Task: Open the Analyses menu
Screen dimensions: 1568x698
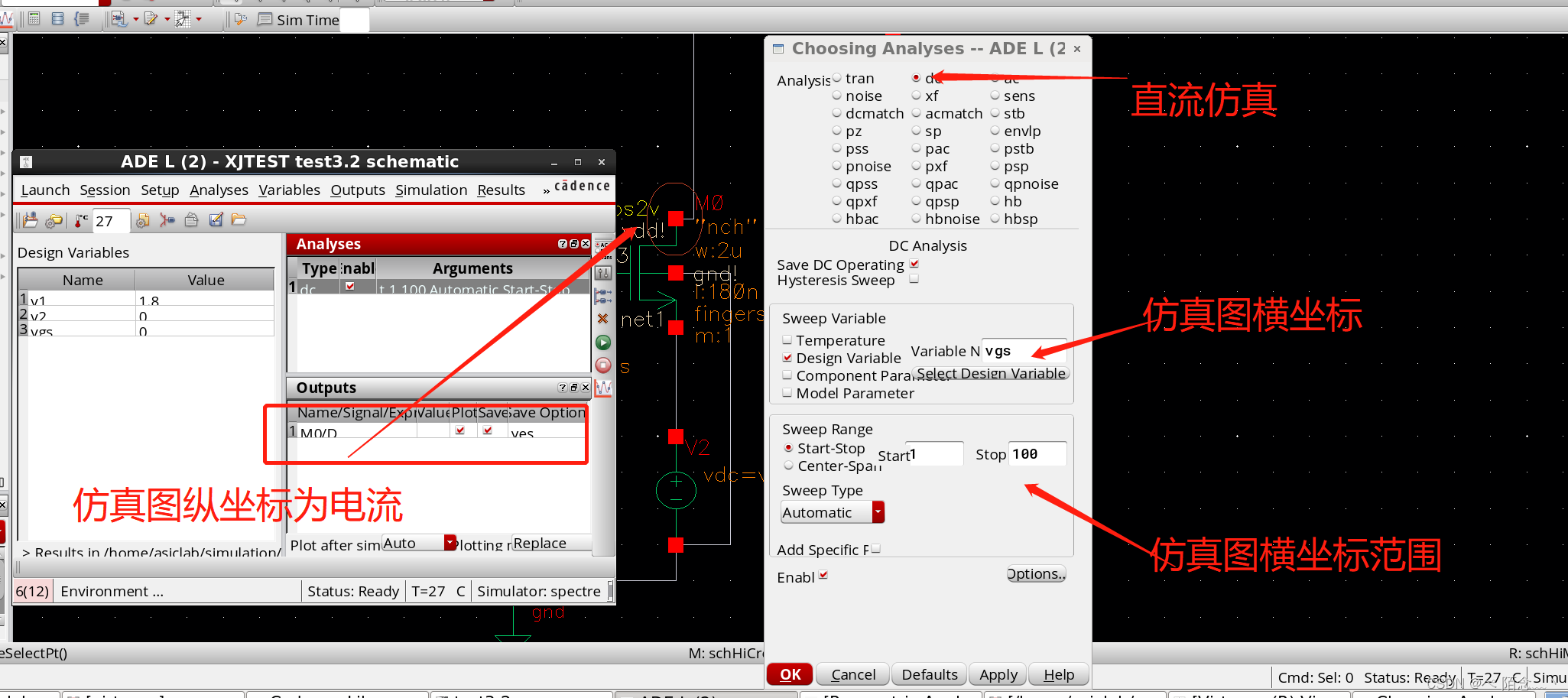Action: tap(219, 190)
